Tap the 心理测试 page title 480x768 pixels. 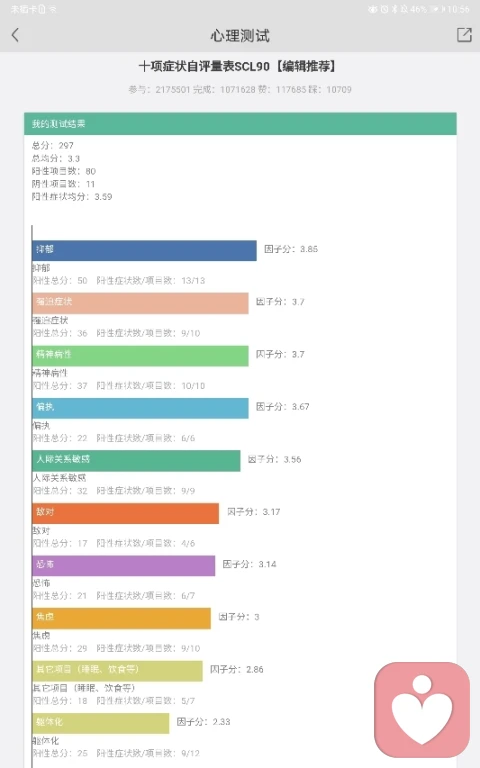coord(240,35)
